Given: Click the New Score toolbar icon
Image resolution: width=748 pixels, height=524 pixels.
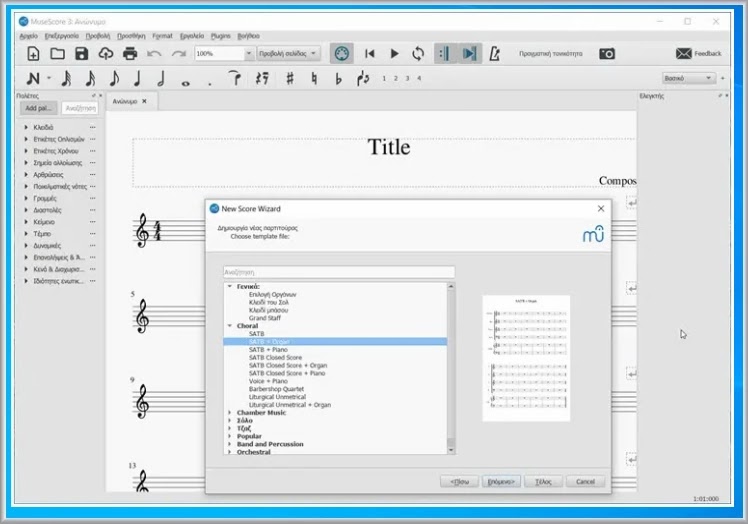Looking at the screenshot, I should 33,53.
